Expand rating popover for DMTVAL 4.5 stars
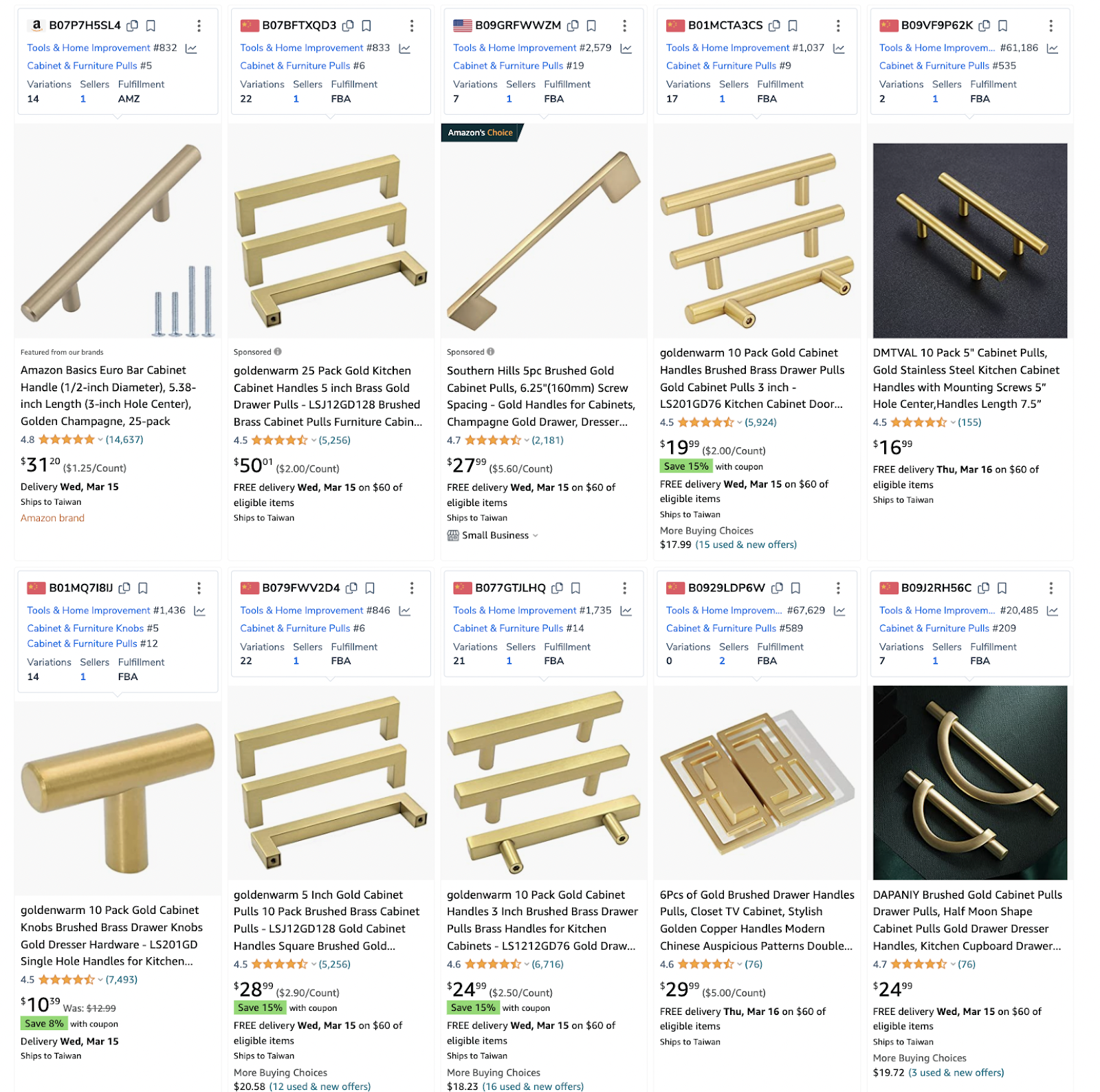Screen dimensions: 1100x1092 click(x=952, y=422)
